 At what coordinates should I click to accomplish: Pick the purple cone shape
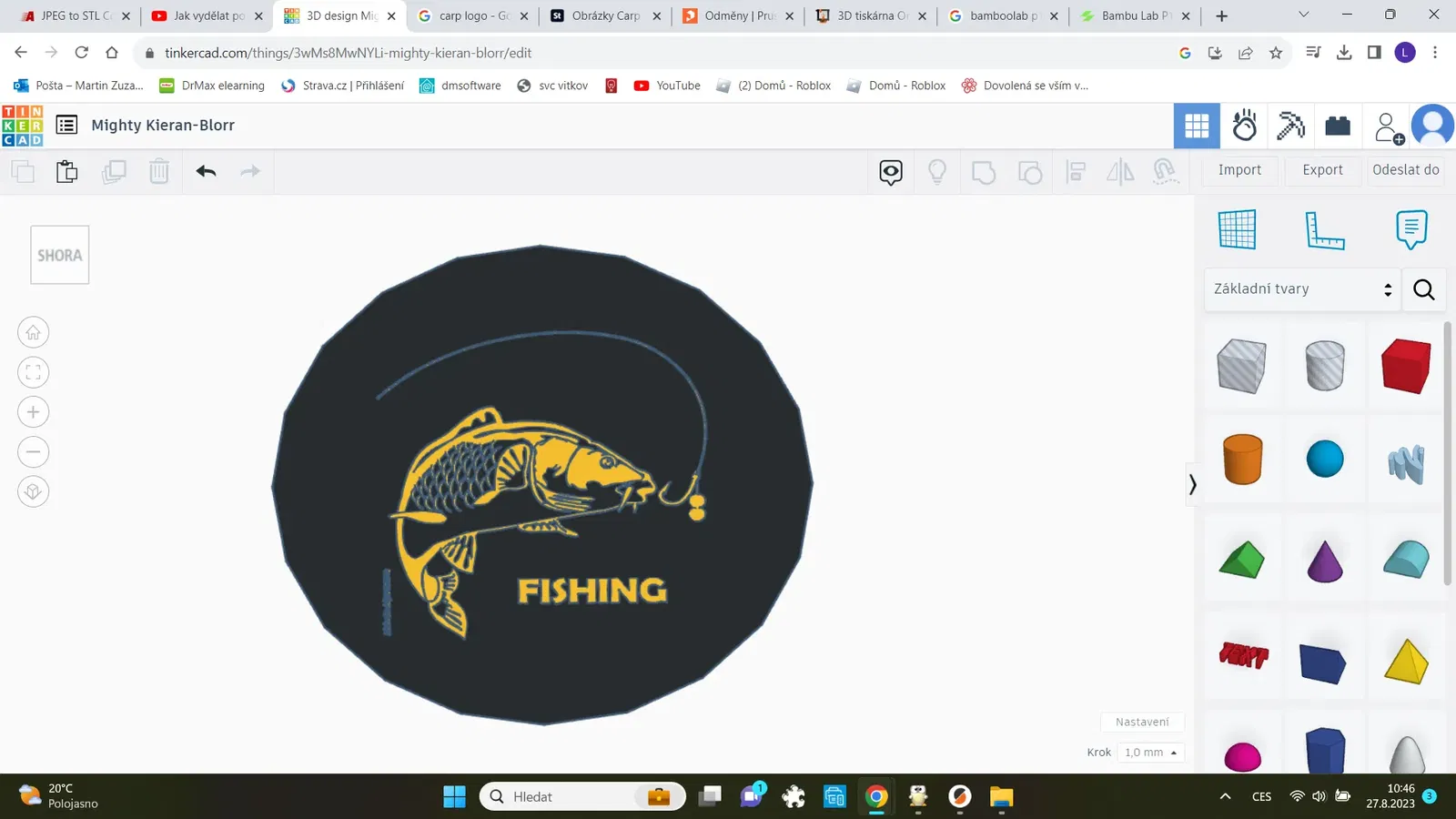tap(1325, 560)
